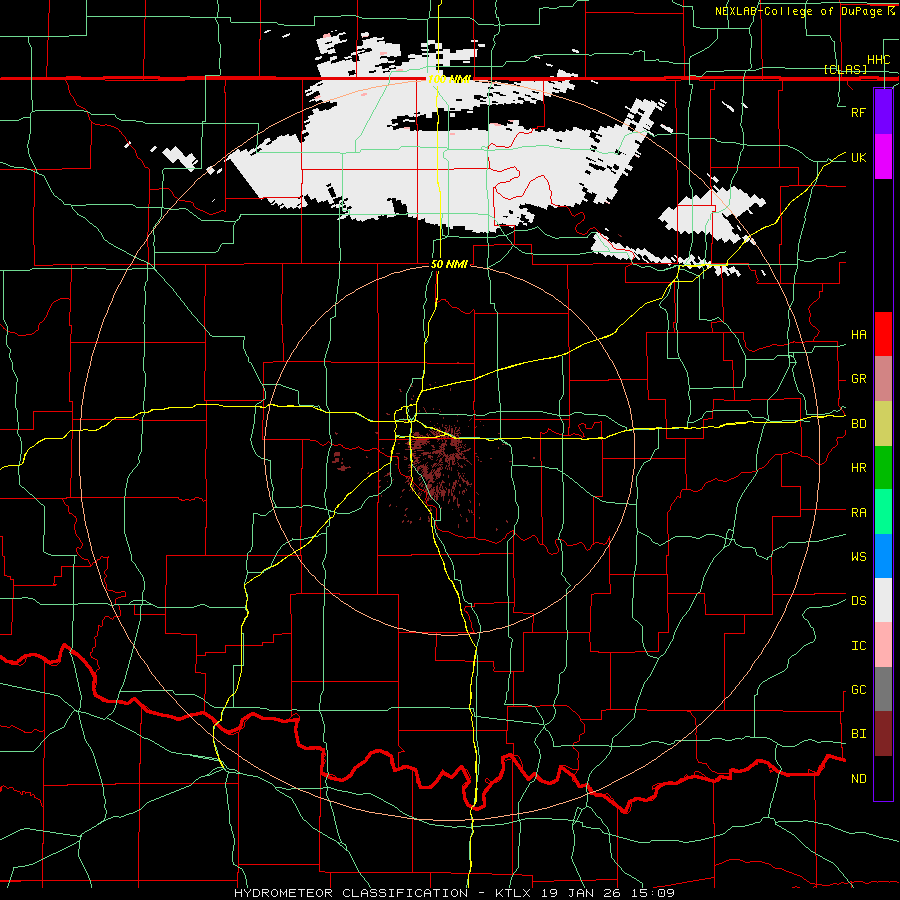This screenshot has height=900, width=900.
Task: Click the DS legend label
Action: pyautogui.click(x=858, y=601)
